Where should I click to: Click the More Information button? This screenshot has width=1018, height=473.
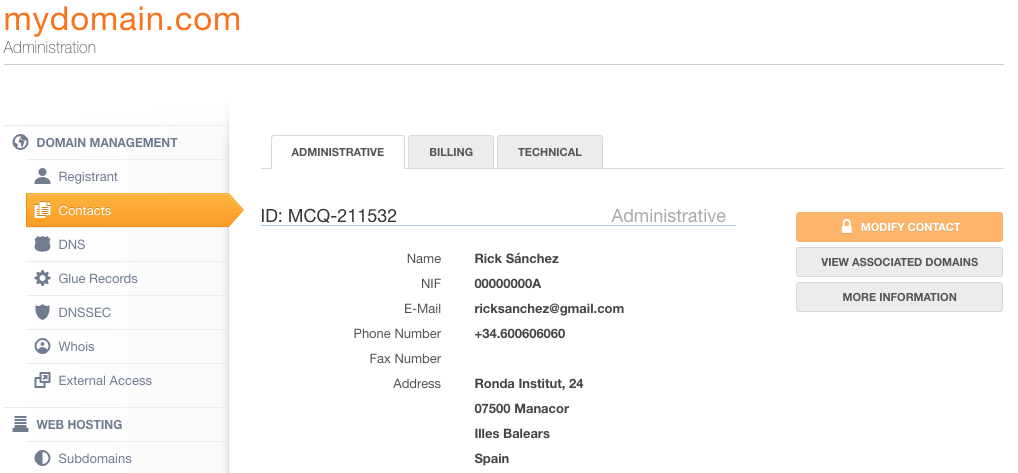899,297
